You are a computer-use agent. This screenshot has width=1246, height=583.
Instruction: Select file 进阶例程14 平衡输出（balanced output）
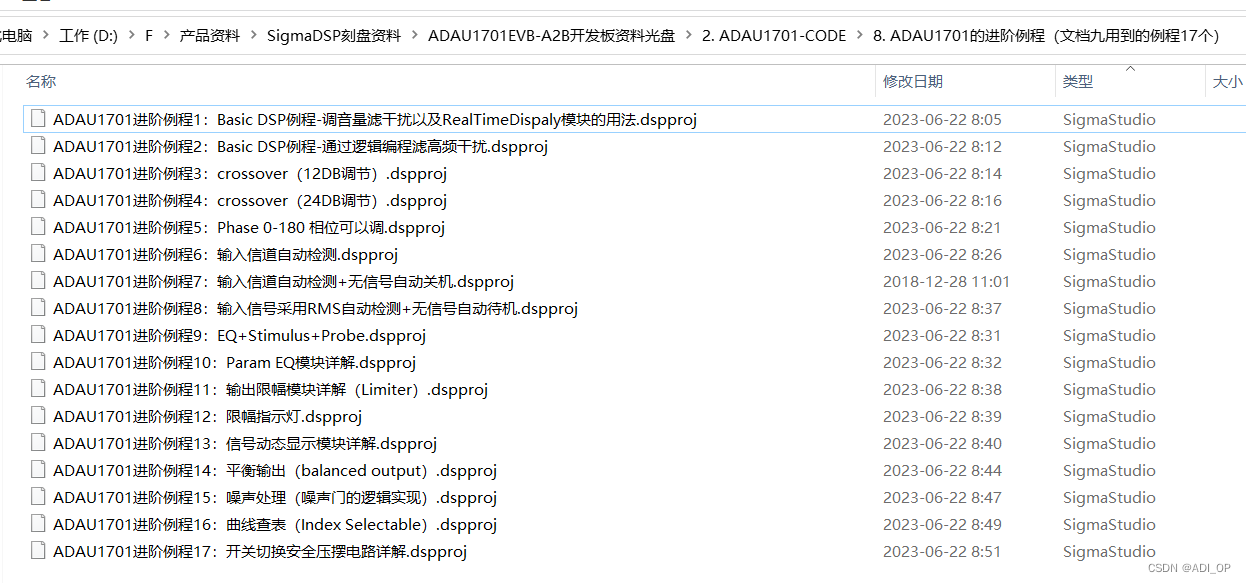click(275, 470)
